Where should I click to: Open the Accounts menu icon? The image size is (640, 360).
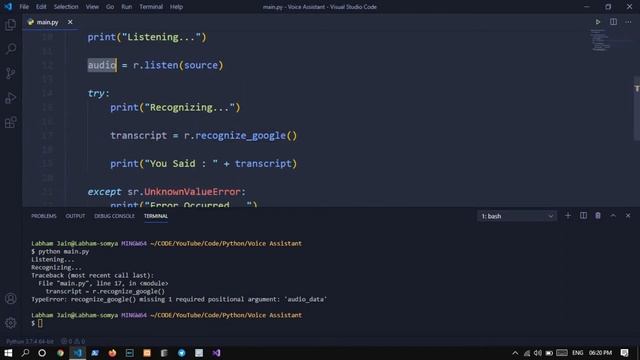click(11, 298)
